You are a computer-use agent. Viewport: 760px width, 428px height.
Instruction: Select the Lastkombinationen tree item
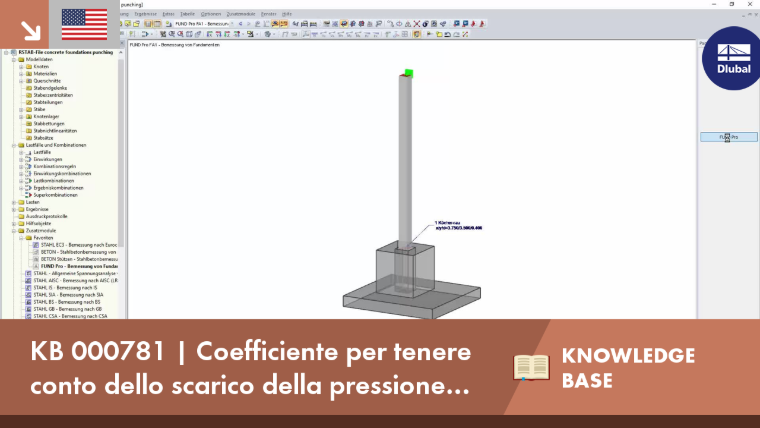pyautogui.click(x=53, y=181)
